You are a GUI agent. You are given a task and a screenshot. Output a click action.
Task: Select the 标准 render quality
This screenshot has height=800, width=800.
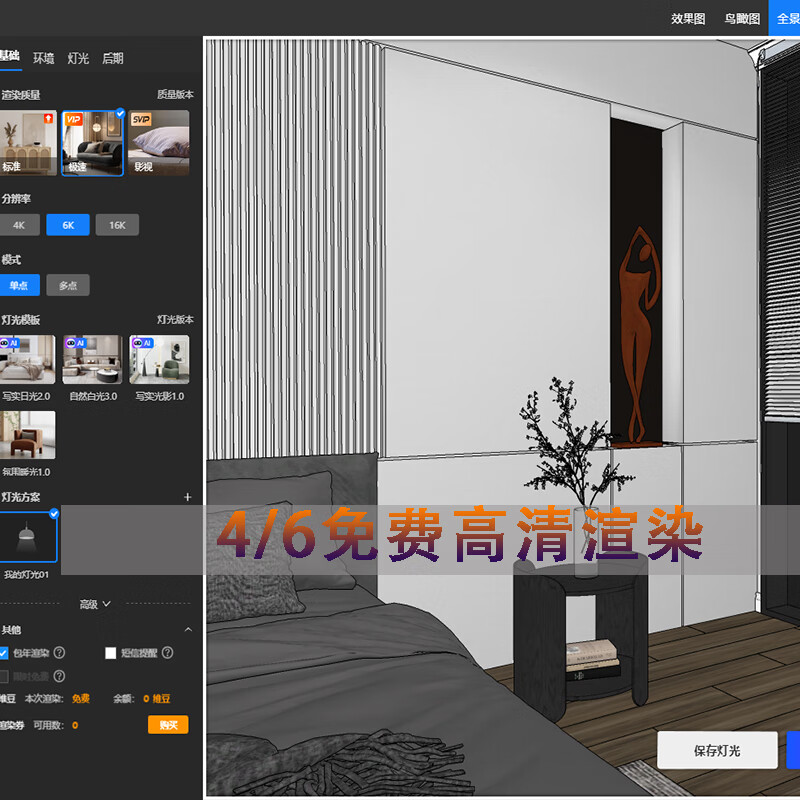click(27, 142)
